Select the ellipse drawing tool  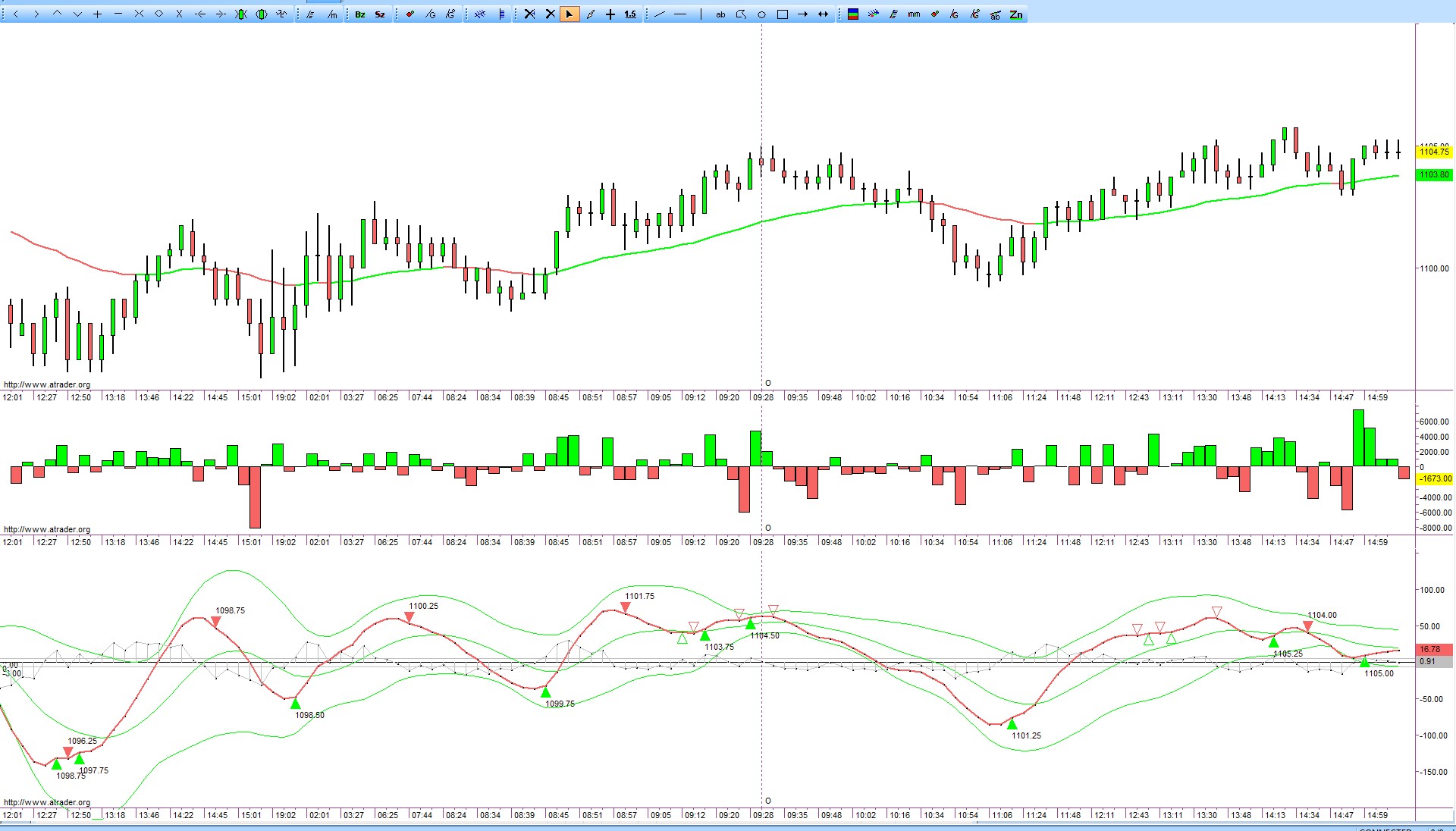[x=761, y=14]
